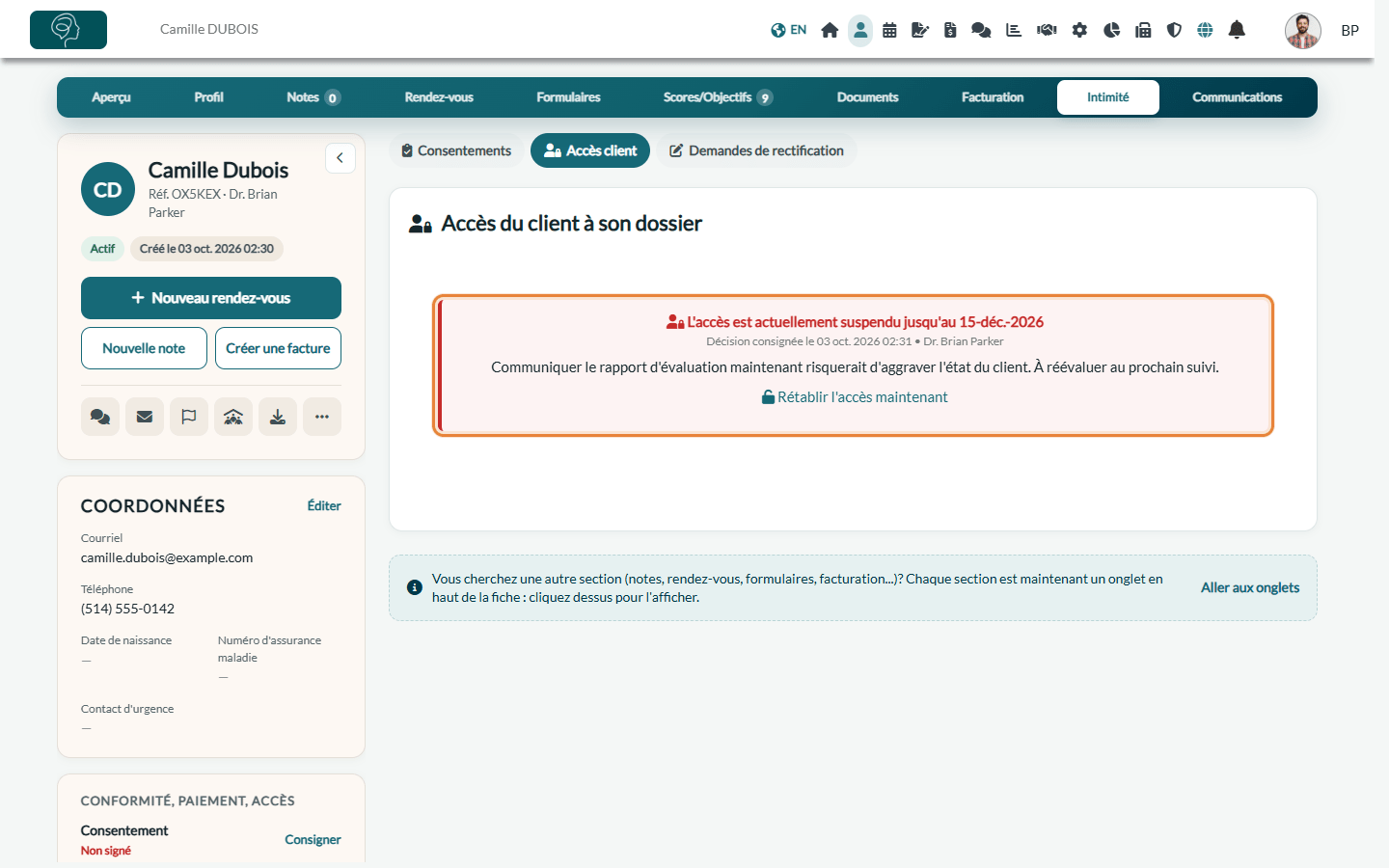Viewport: 1389px width, 868px height.
Task: Click the chat icon under client card
Action: coord(100,417)
